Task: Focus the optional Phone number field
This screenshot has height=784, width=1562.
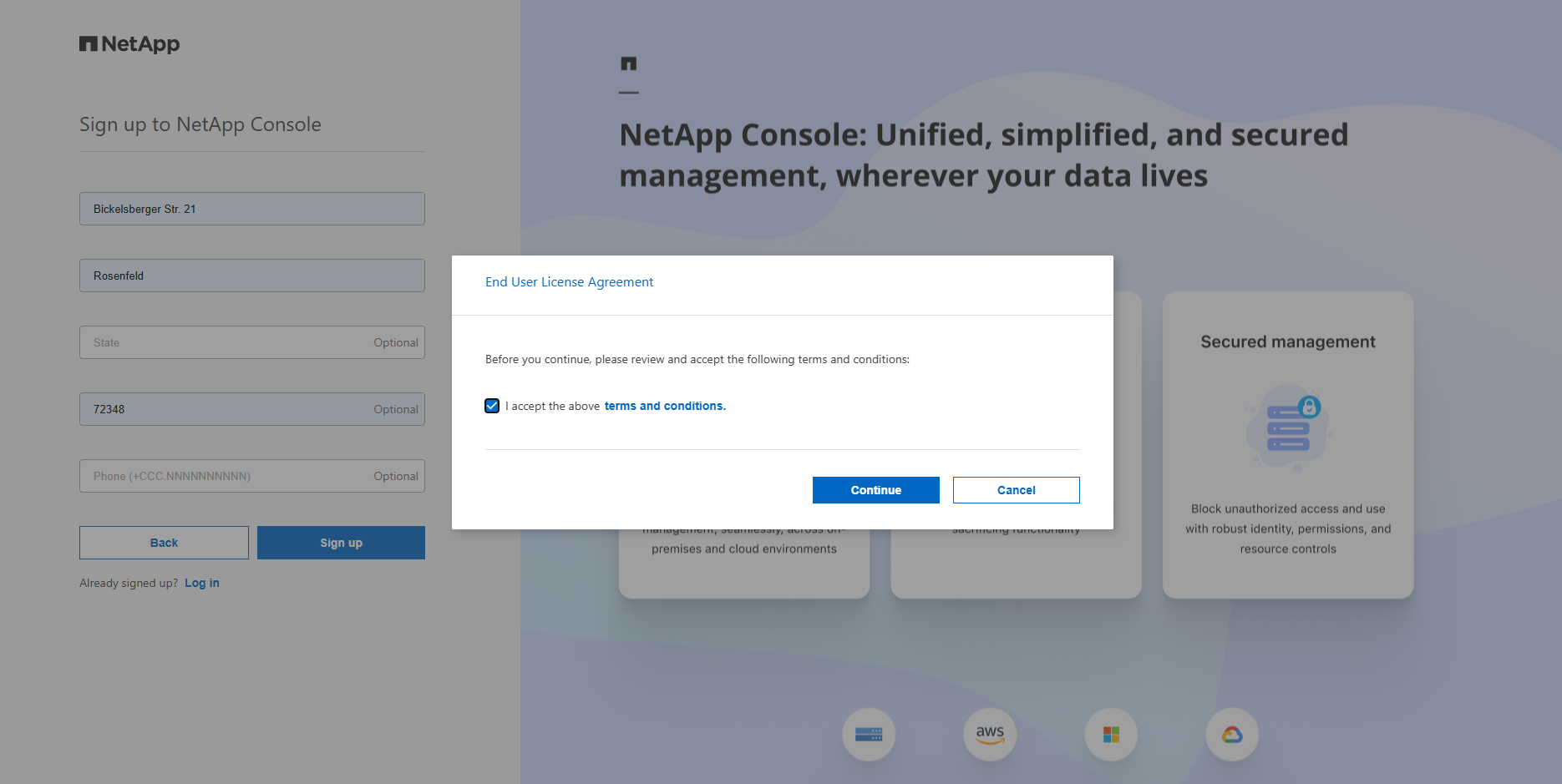Action: point(226,476)
